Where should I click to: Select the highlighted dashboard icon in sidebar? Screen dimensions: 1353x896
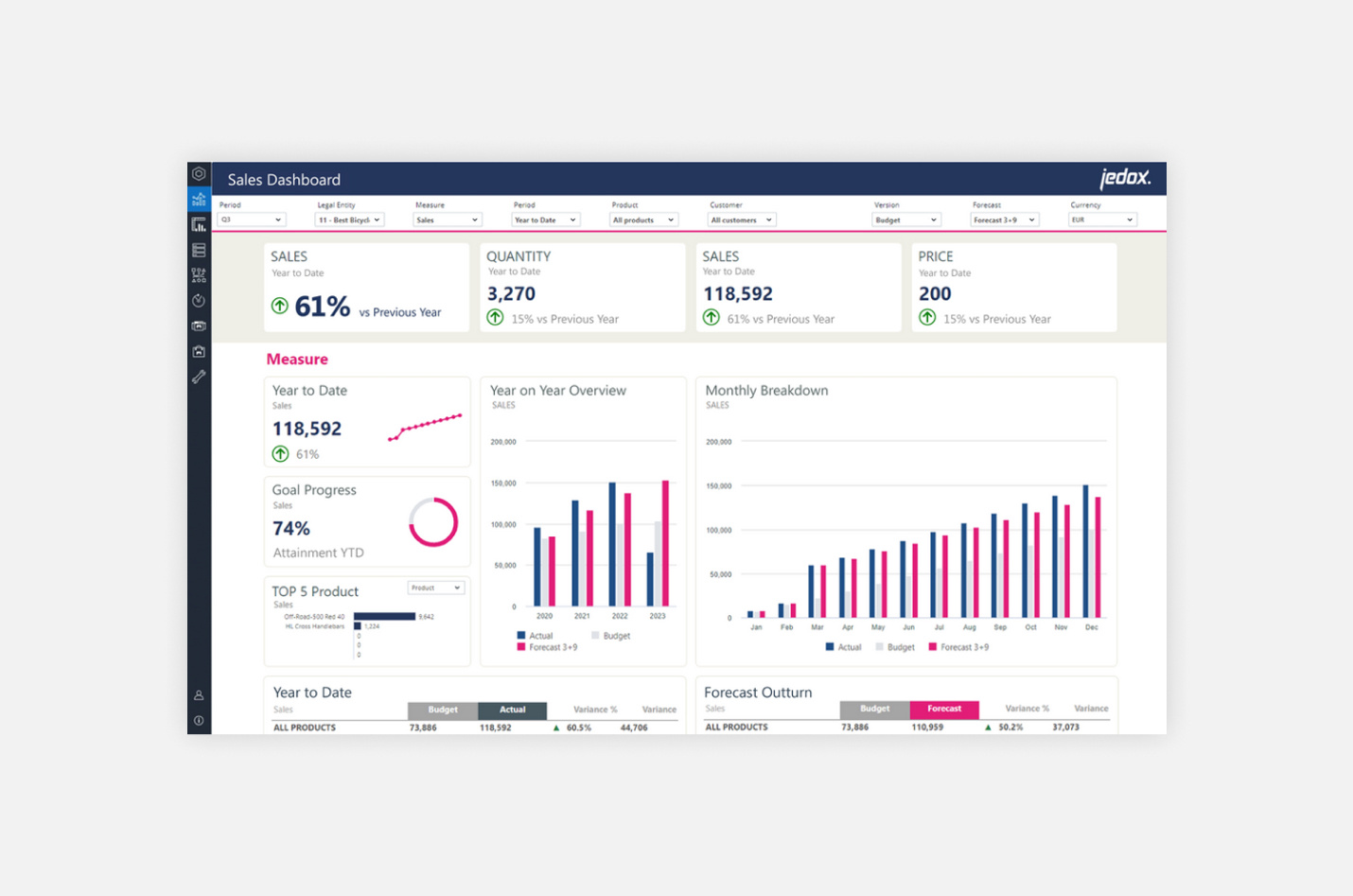(199, 200)
